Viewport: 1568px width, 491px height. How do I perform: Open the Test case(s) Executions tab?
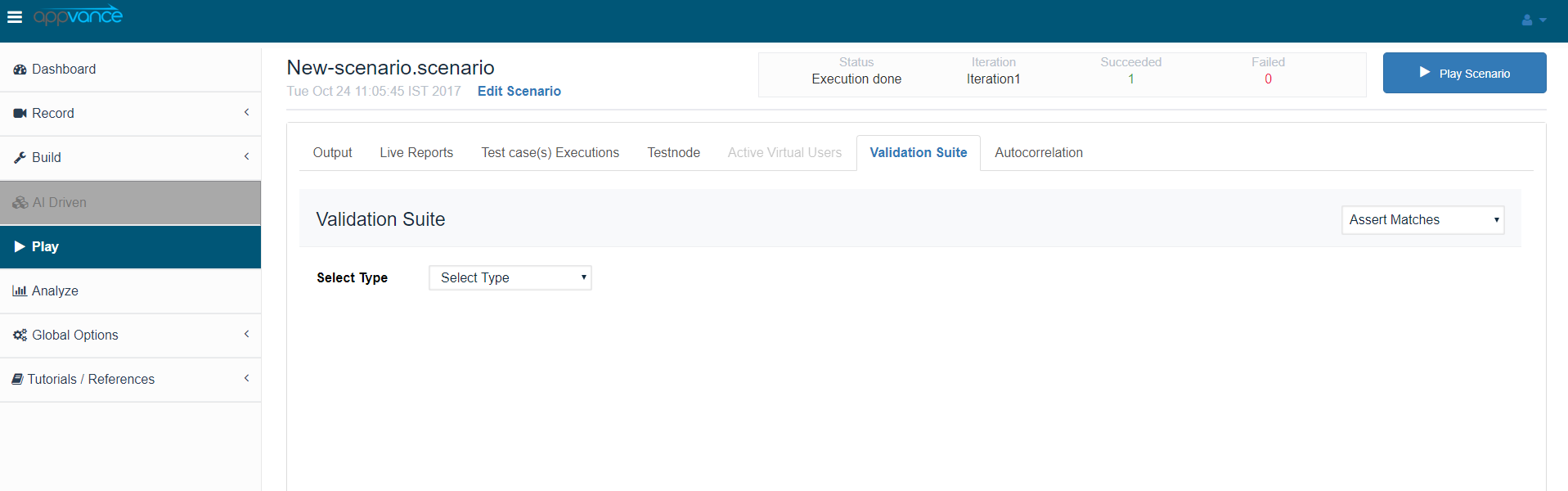(550, 153)
